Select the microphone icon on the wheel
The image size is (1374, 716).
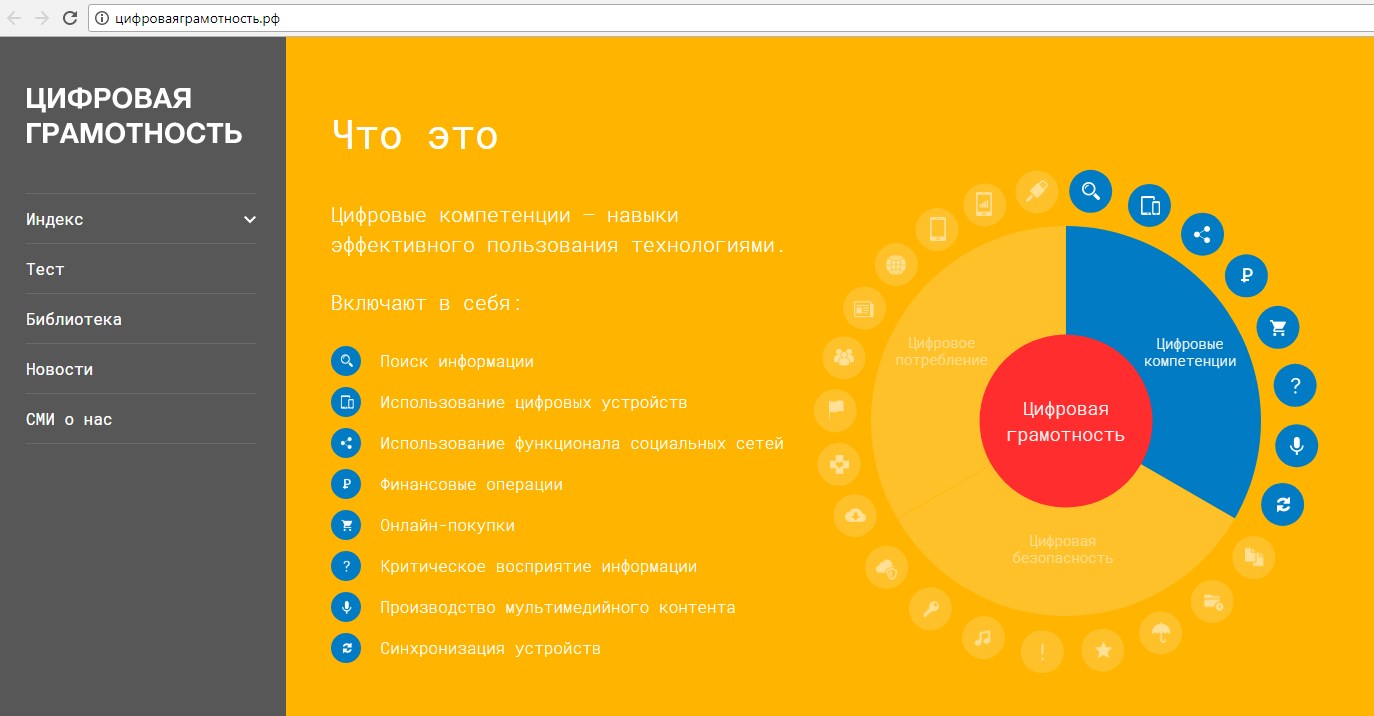(x=1296, y=446)
